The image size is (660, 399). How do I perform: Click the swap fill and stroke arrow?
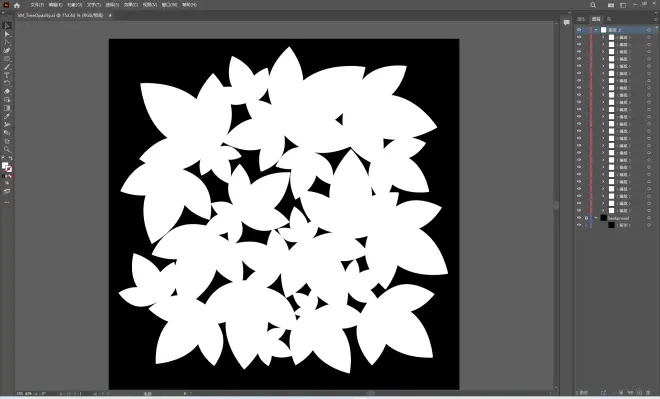[x=11, y=159]
